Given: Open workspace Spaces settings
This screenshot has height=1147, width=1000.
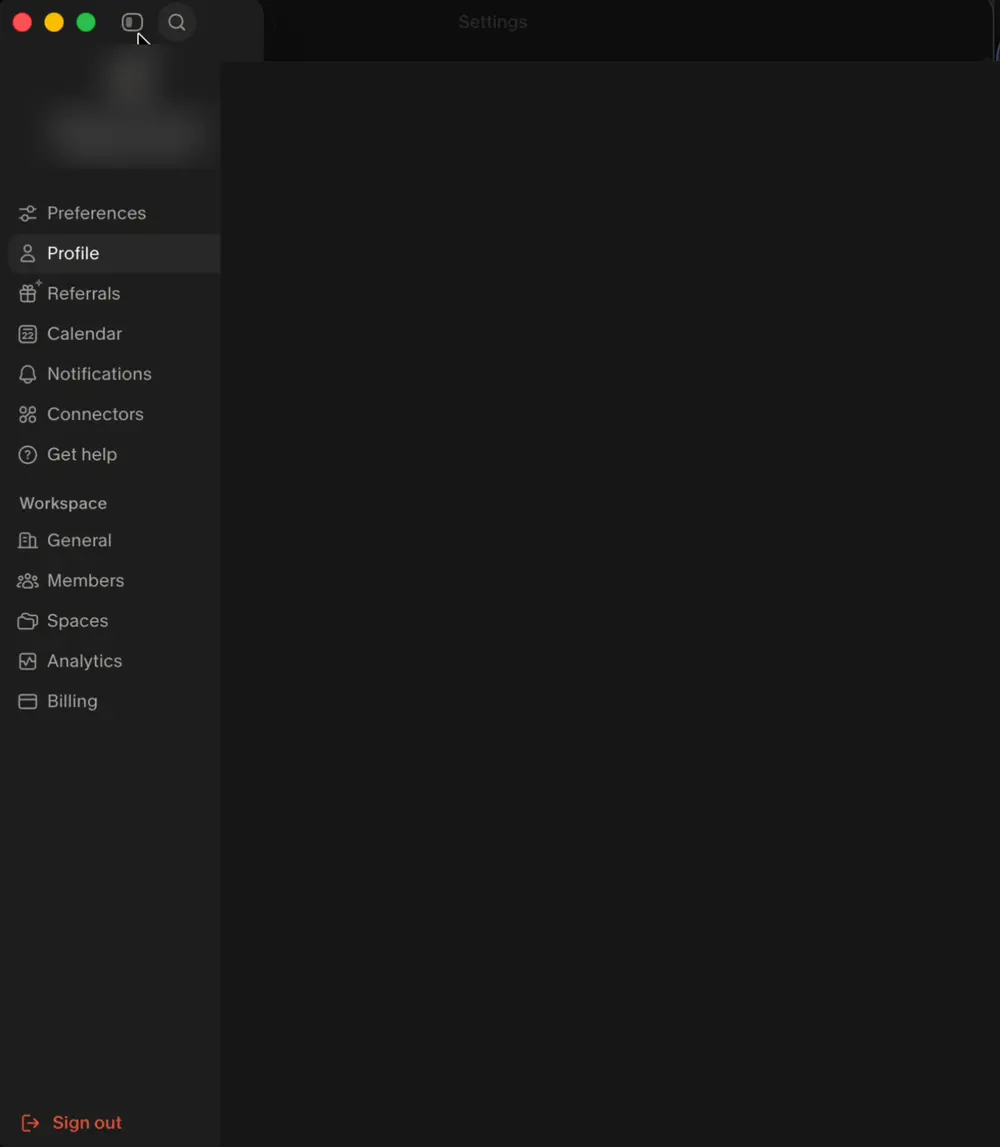Looking at the screenshot, I should (114, 621).
